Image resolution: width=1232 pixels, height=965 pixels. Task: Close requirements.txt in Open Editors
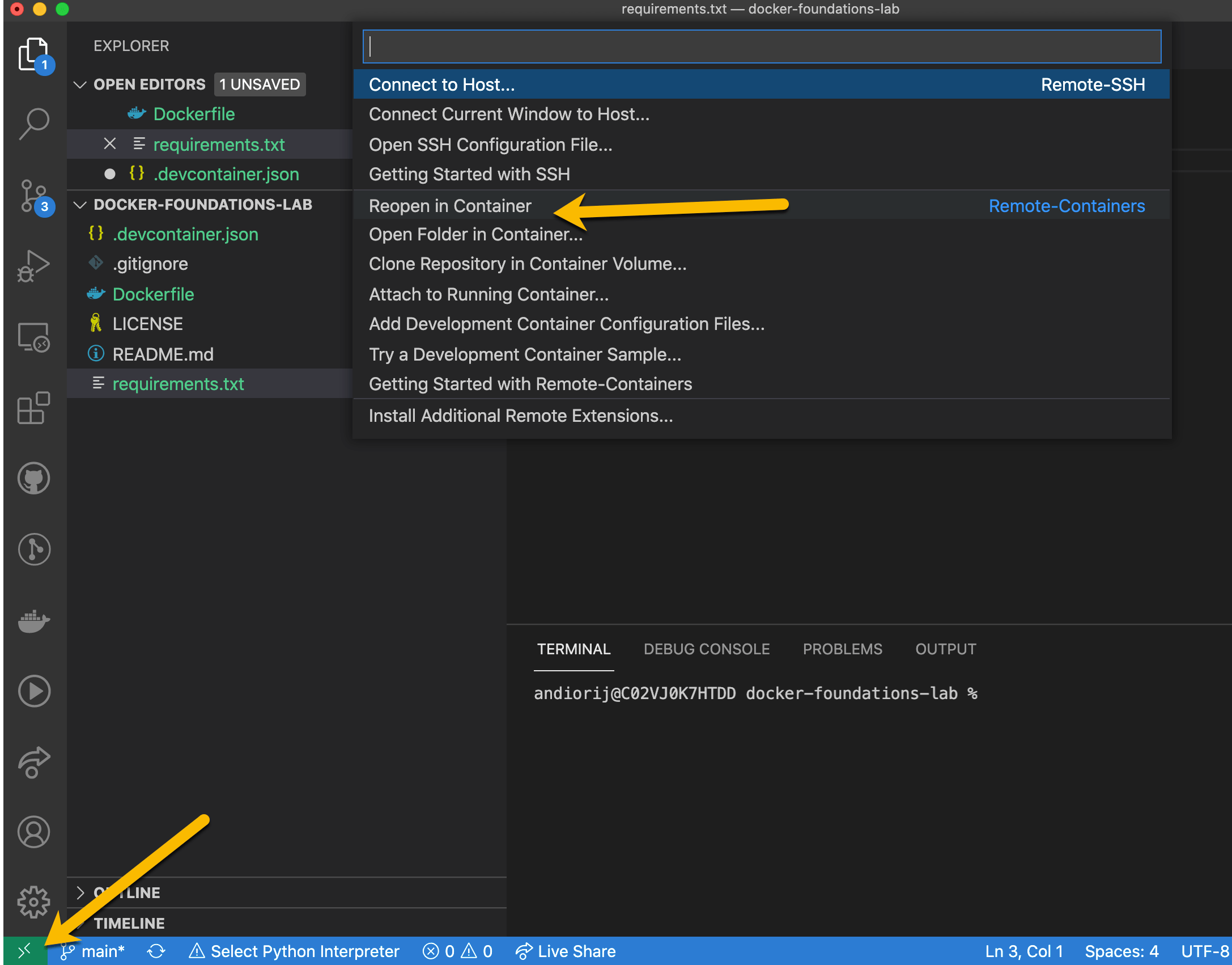coord(110,144)
